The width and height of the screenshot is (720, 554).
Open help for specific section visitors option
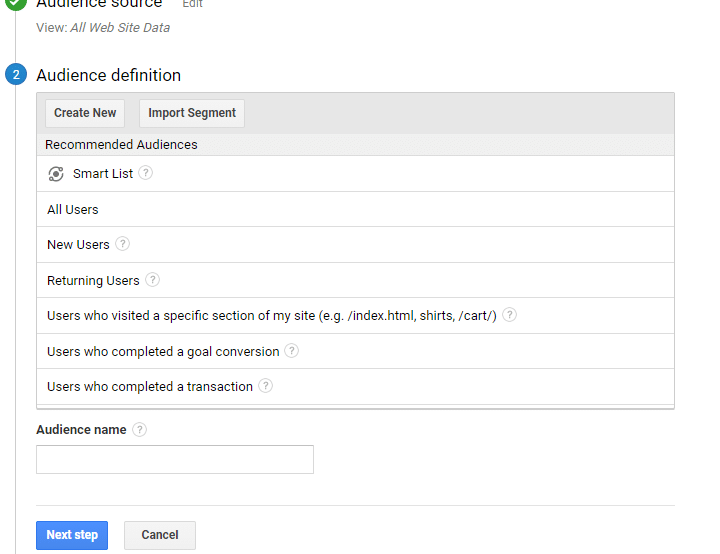click(509, 315)
